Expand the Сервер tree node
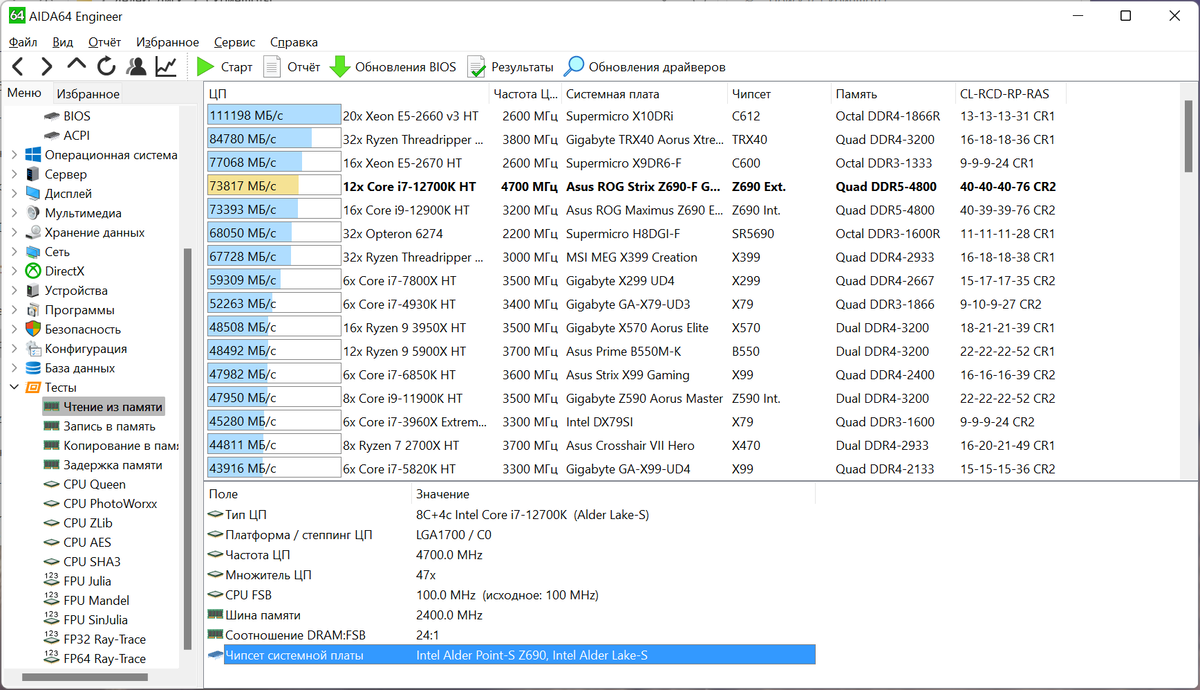 tap(13, 174)
